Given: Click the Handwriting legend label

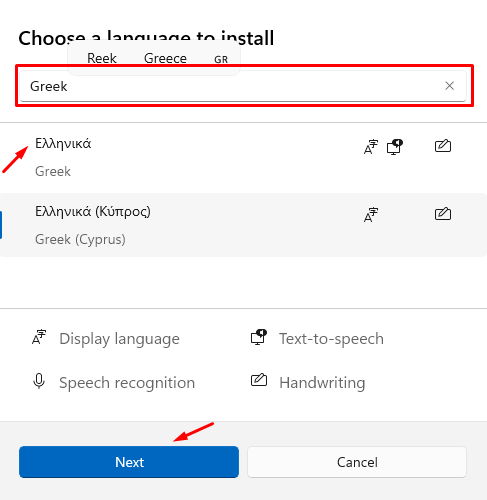Looking at the screenshot, I should tap(322, 383).
